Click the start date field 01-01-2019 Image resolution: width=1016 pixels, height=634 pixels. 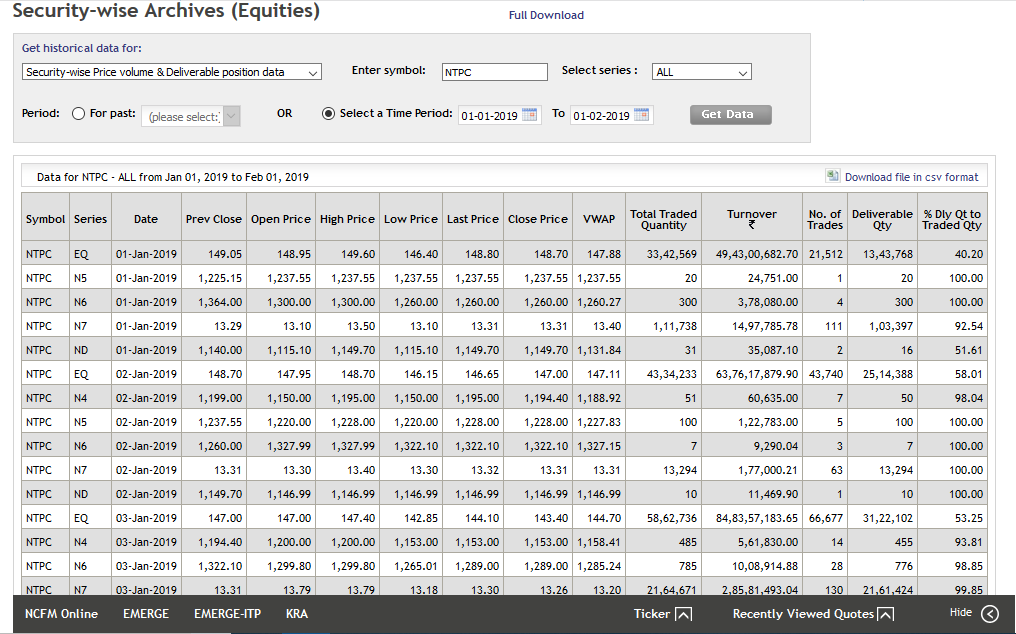click(x=489, y=116)
